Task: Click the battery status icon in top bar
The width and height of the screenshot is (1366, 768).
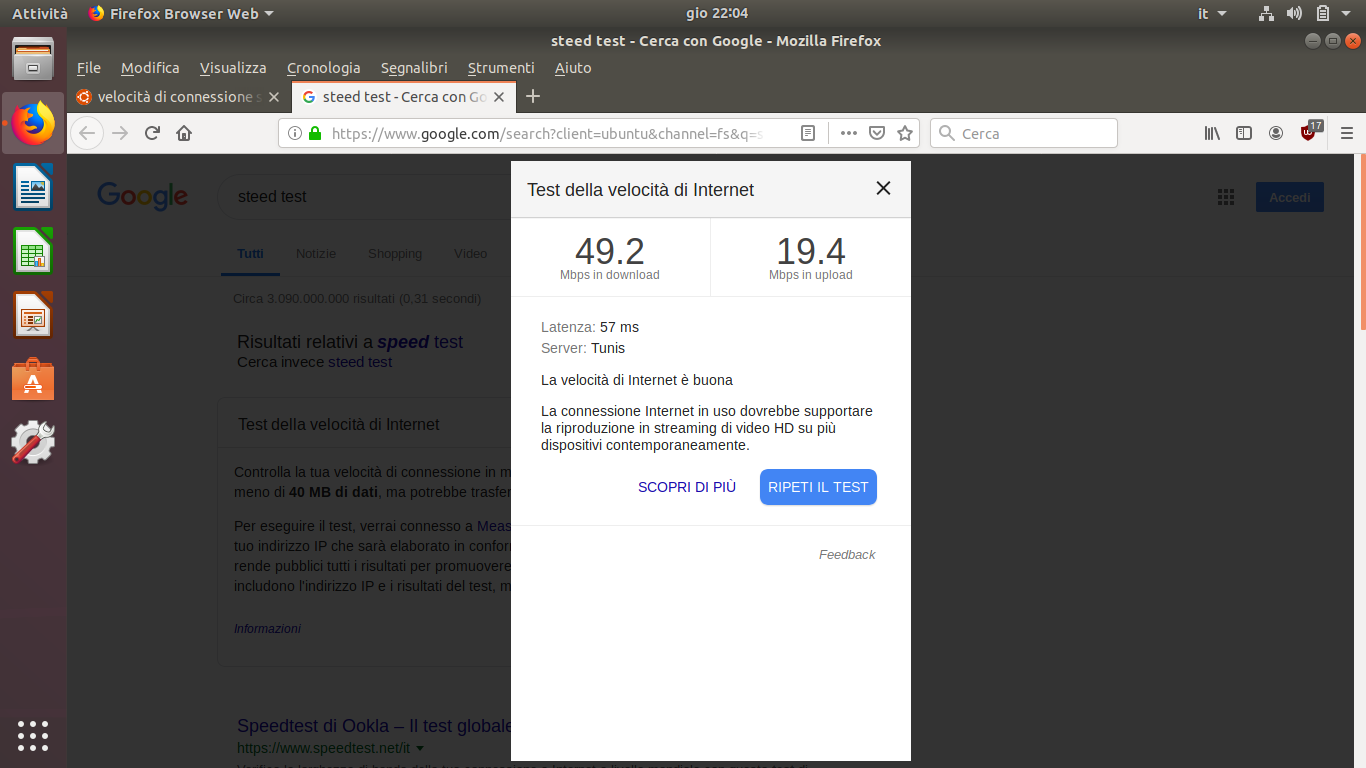Action: pyautogui.click(x=1323, y=13)
